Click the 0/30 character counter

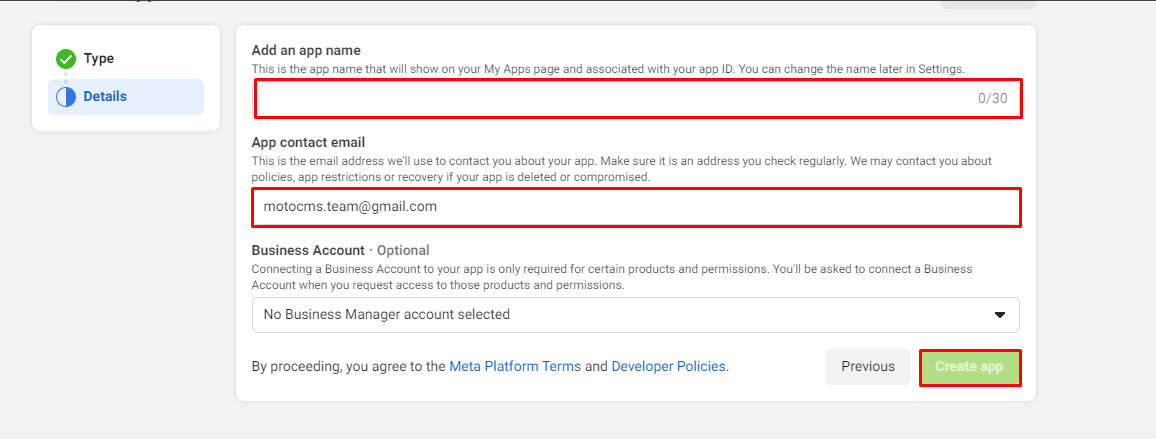[x=992, y=98]
